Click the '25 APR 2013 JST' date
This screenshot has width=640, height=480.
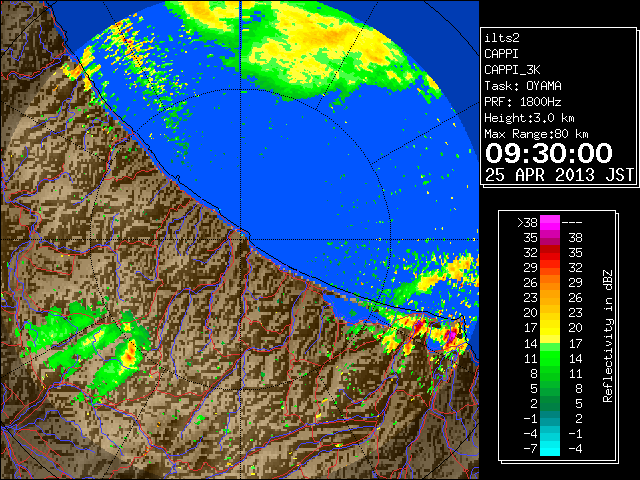pos(559,175)
